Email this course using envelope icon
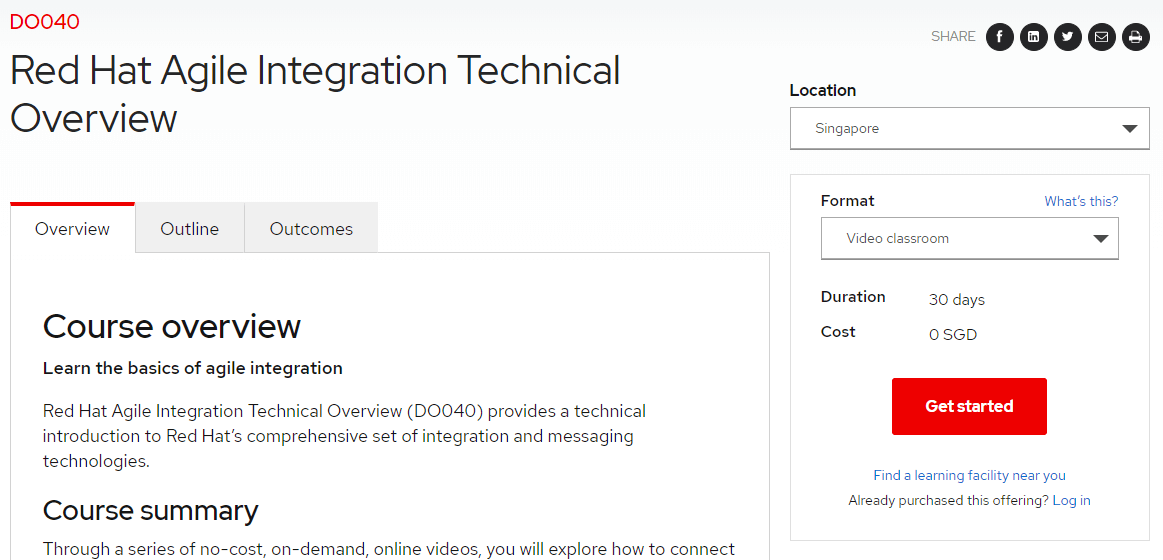 [x=1102, y=37]
